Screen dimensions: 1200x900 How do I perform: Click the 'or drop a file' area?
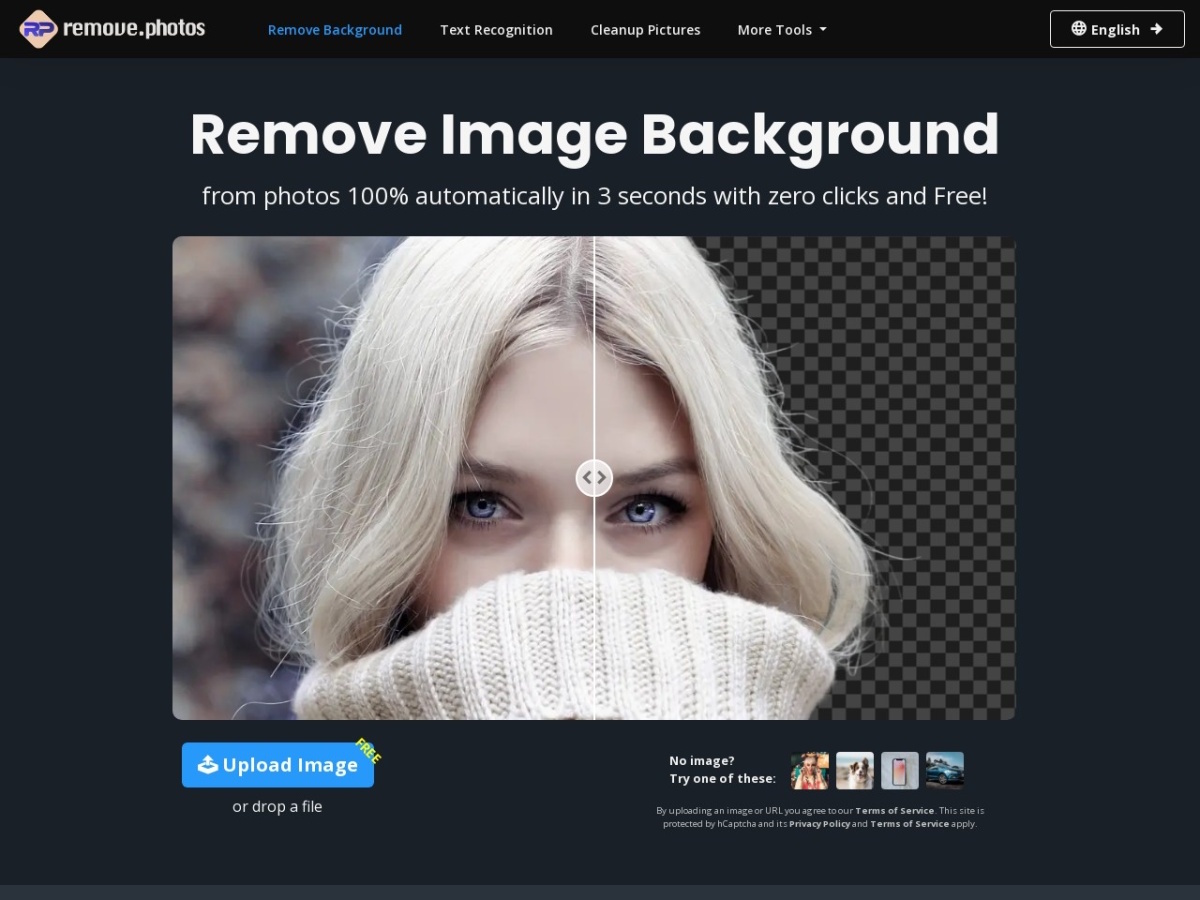pos(277,806)
